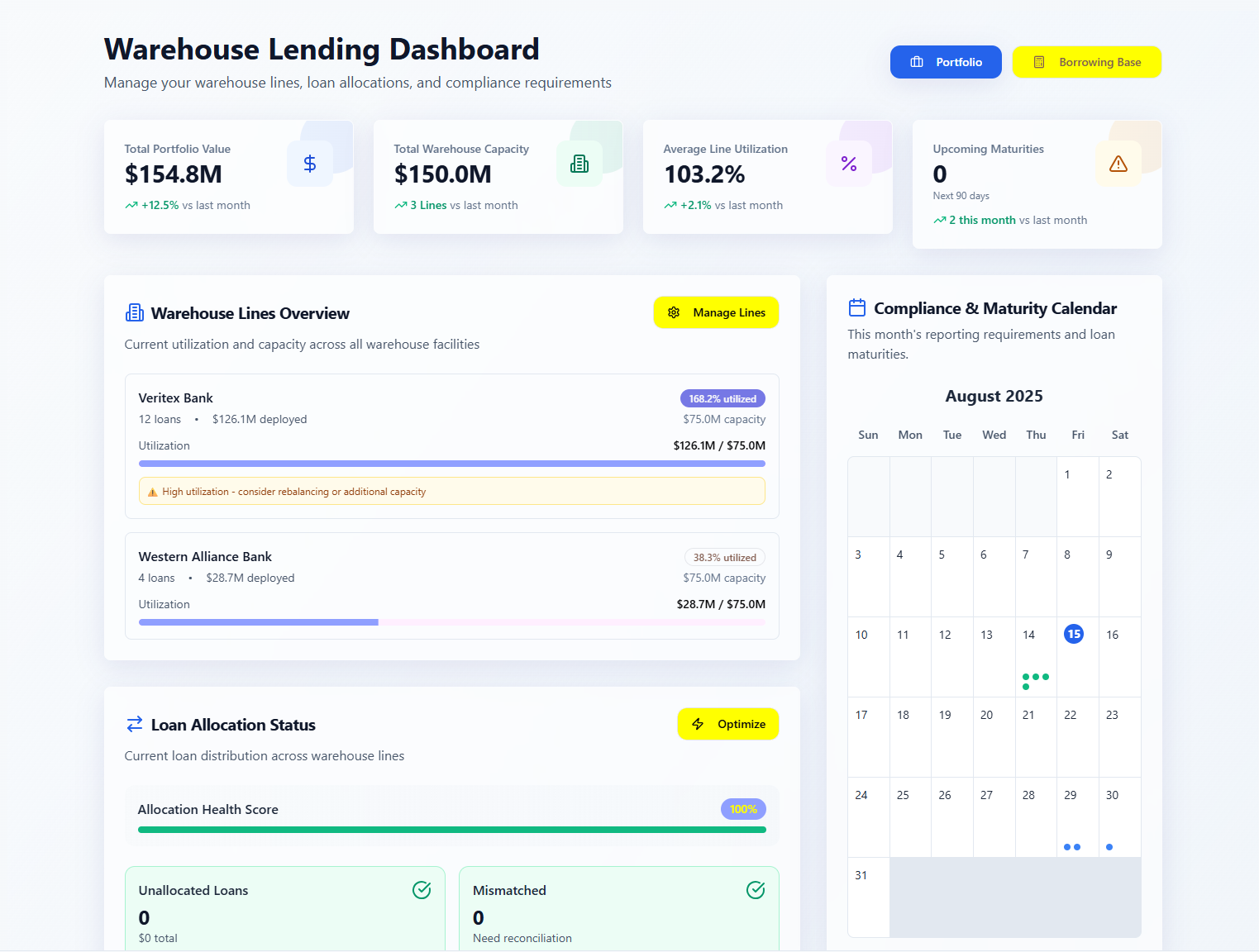Toggle the green checkmark on Unallocated Loans card
1259x952 pixels.
pos(422,890)
